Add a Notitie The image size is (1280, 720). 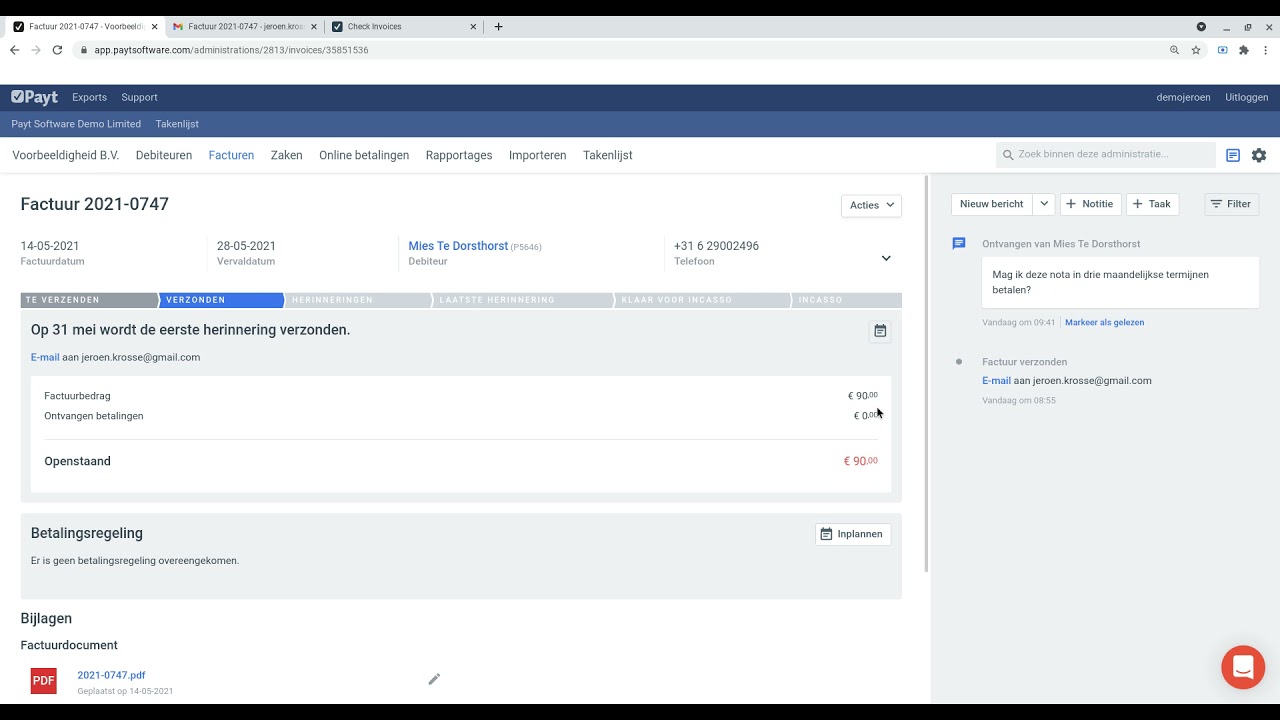[x=1090, y=204]
